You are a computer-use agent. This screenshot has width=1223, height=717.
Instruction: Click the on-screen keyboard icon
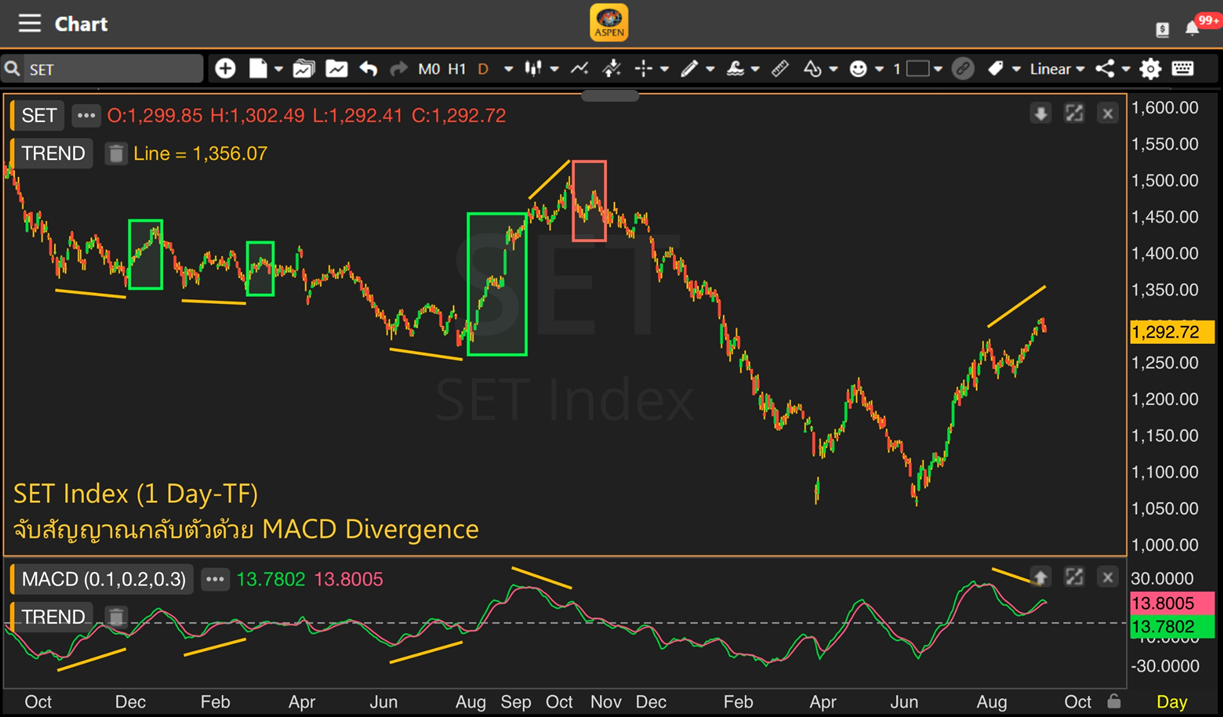(1182, 69)
